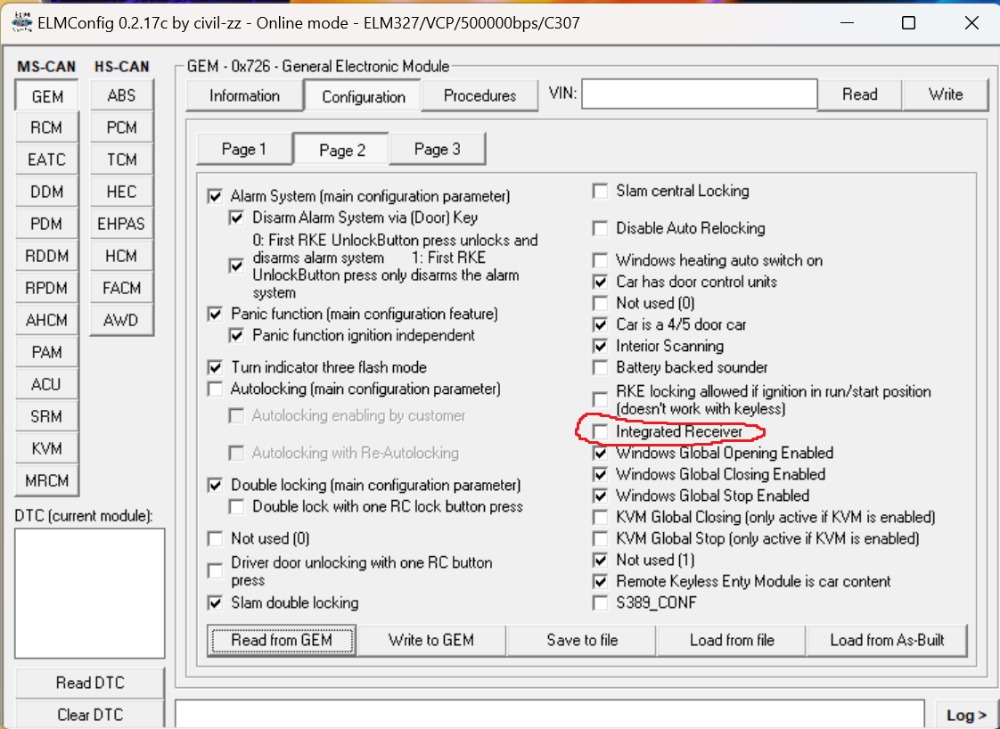
Task: Enable Slam central Locking option
Action: click(600, 191)
